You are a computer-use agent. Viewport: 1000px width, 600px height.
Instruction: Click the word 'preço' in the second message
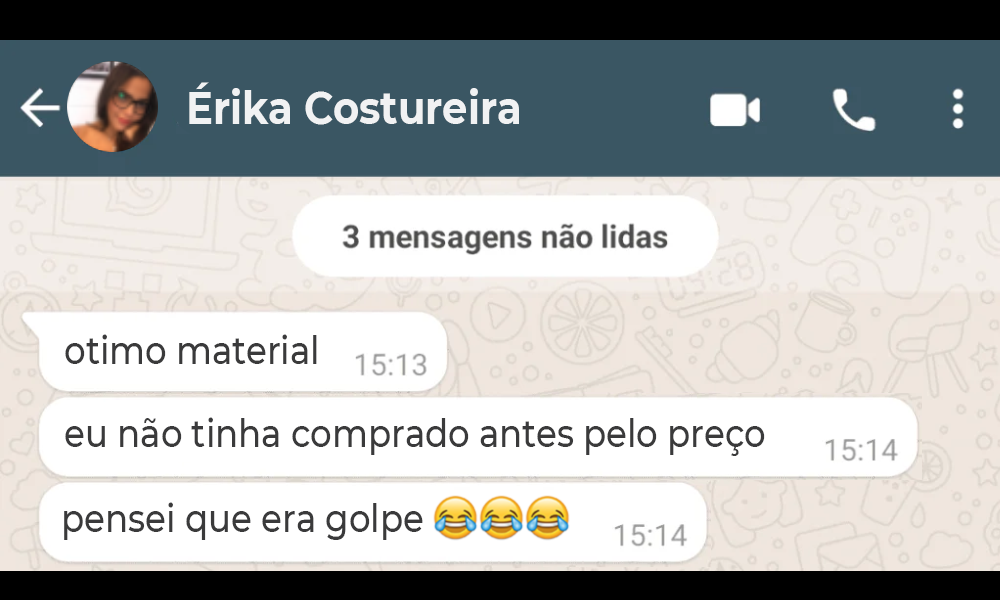pos(716,436)
